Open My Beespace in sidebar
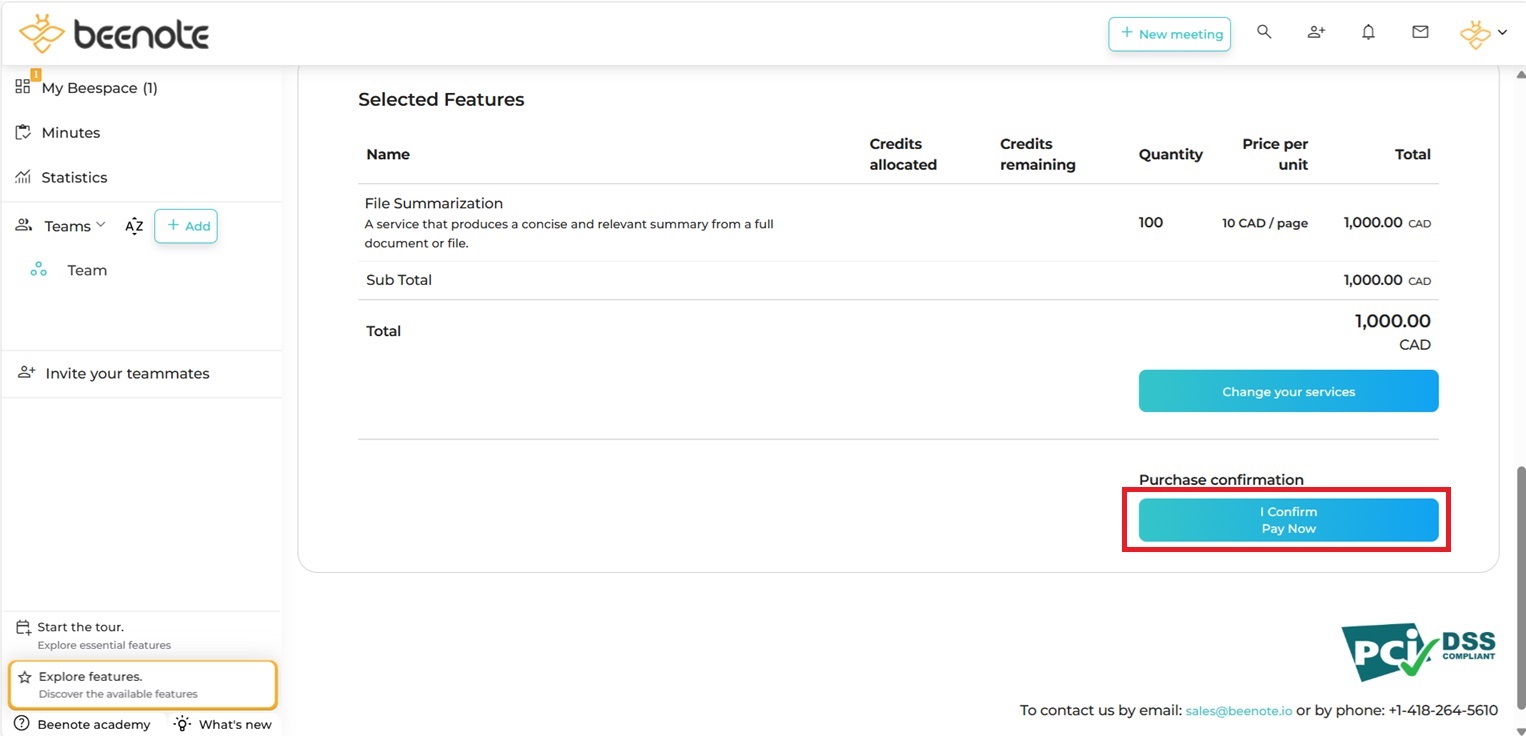This screenshot has height=741, width=1526. click(x=99, y=88)
